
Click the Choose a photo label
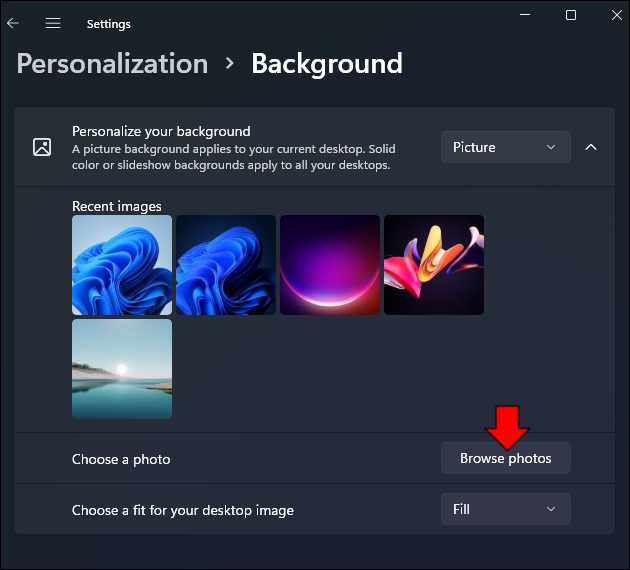click(121, 459)
